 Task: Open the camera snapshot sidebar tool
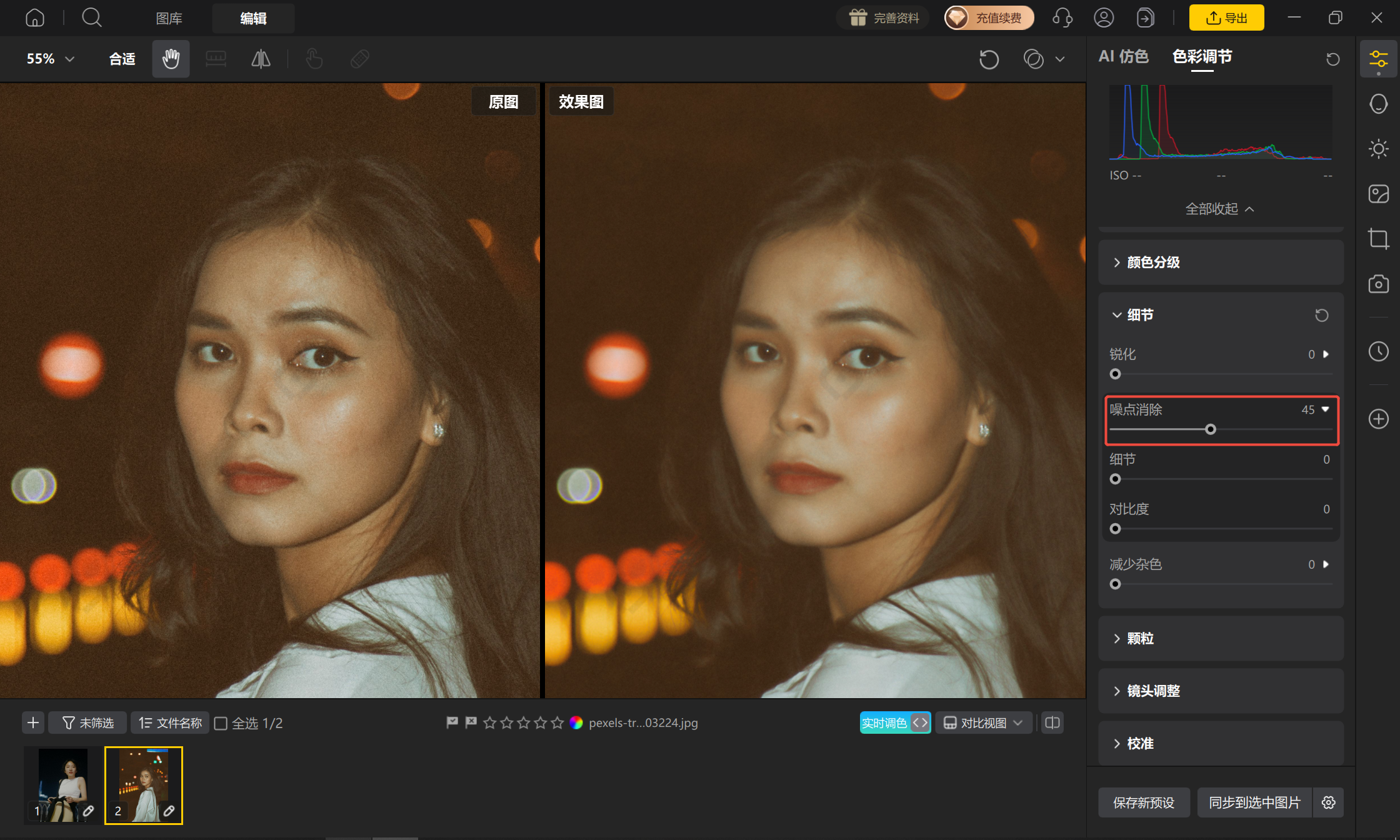tap(1378, 284)
